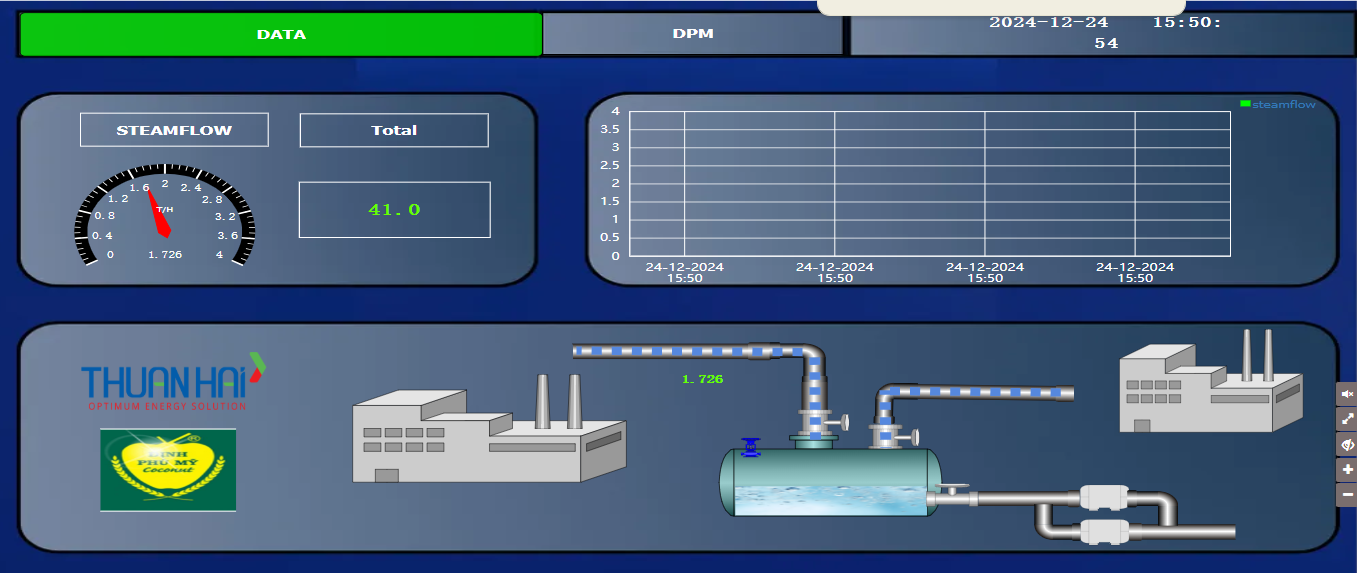Zoom out with the minus button
The height and width of the screenshot is (573, 1357).
(x=1346, y=495)
